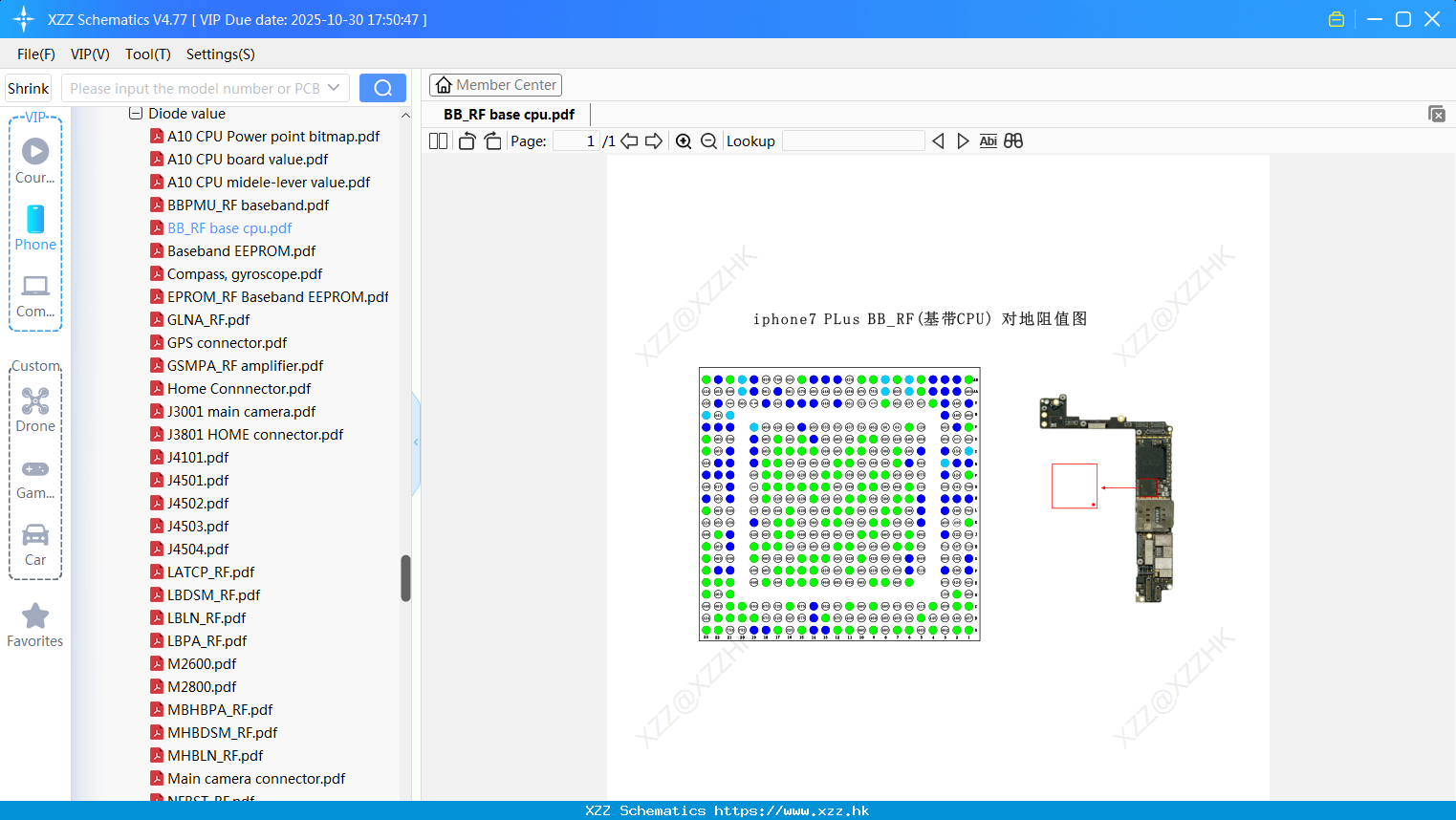Open Main camera connector.pdf
The height and width of the screenshot is (820, 1456).
pos(256,779)
